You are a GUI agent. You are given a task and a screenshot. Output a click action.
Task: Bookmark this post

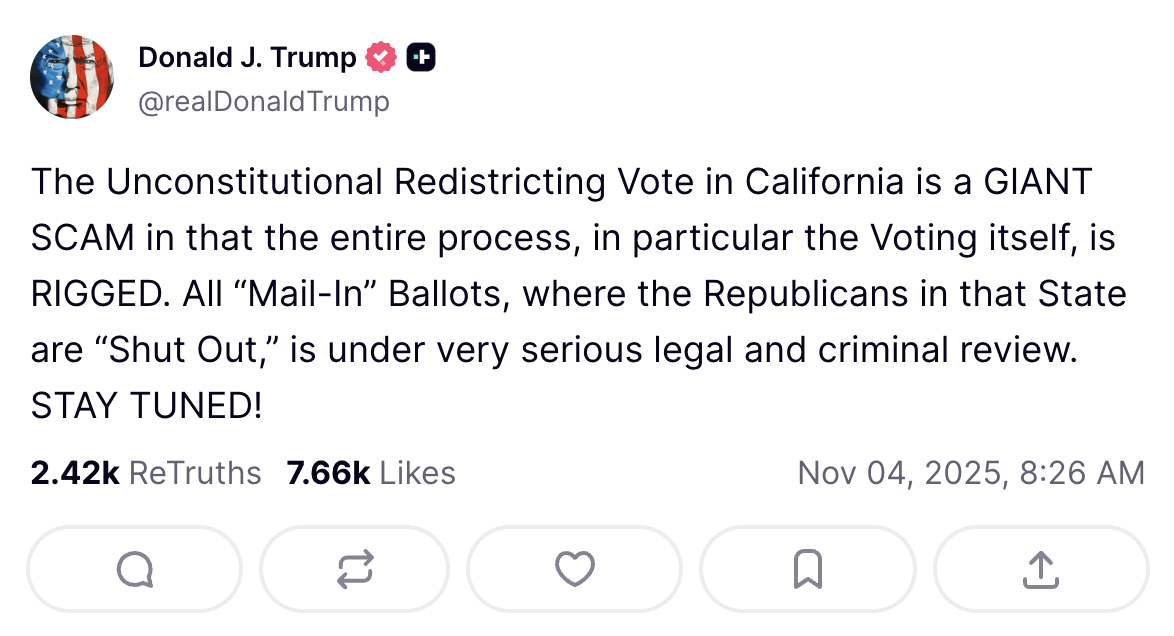click(807, 569)
